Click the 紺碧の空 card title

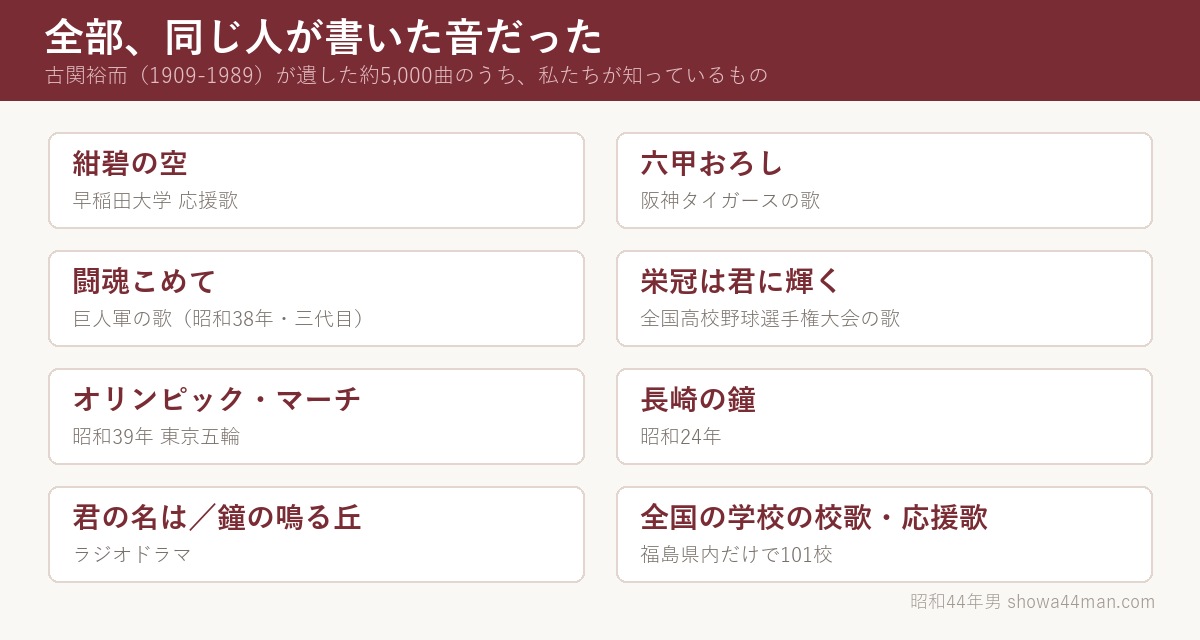(130, 163)
